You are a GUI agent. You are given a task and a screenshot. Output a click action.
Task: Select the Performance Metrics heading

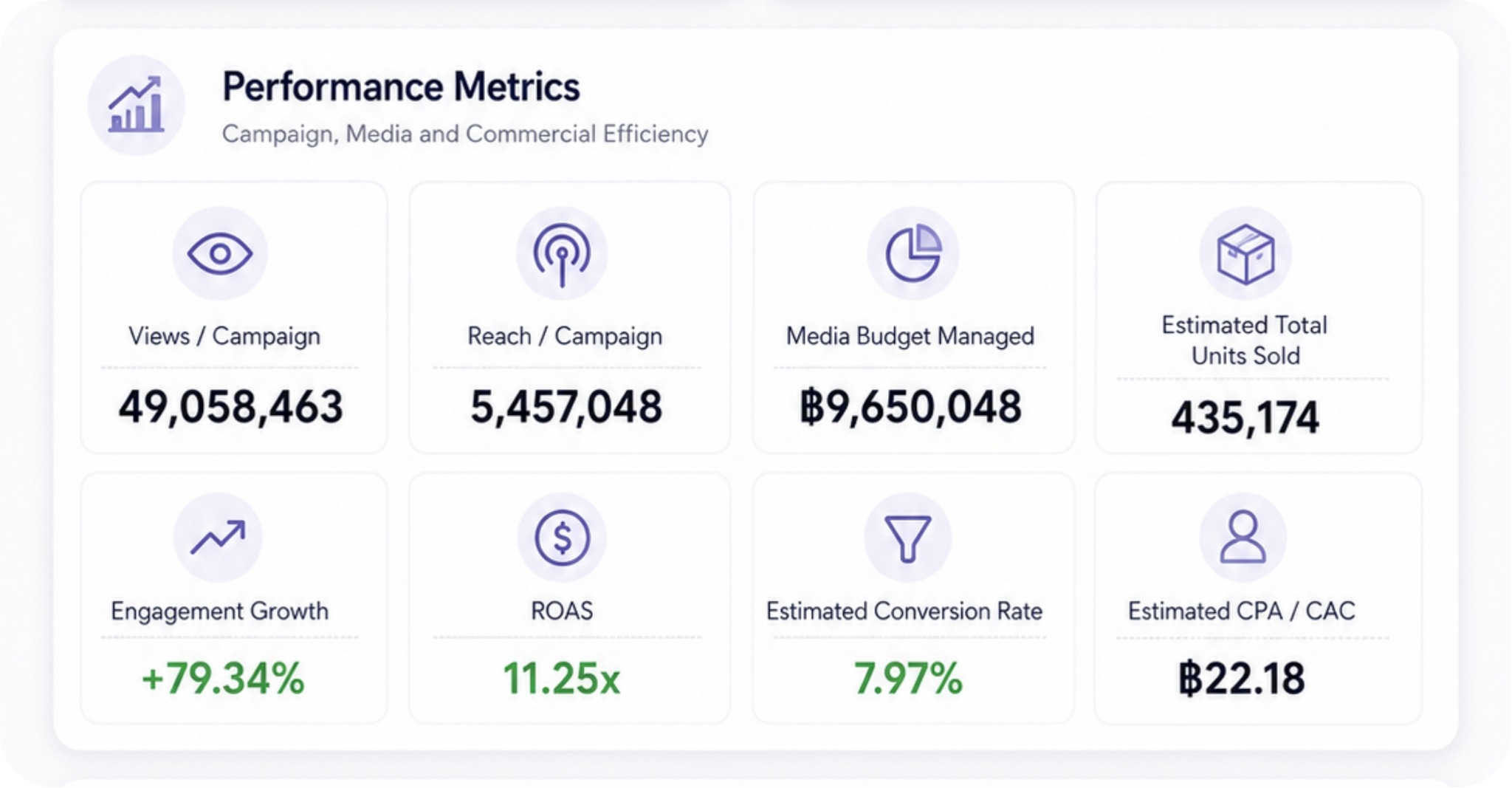click(x=401, y=87)
